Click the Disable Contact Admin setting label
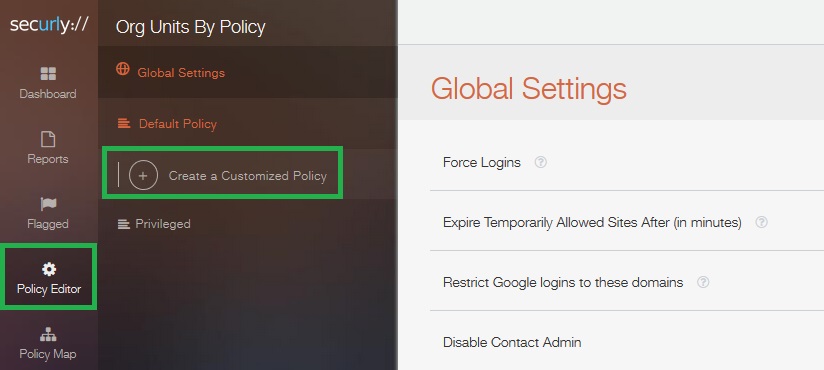The width and height of the screenshot is (824, 370). (512, 343)
